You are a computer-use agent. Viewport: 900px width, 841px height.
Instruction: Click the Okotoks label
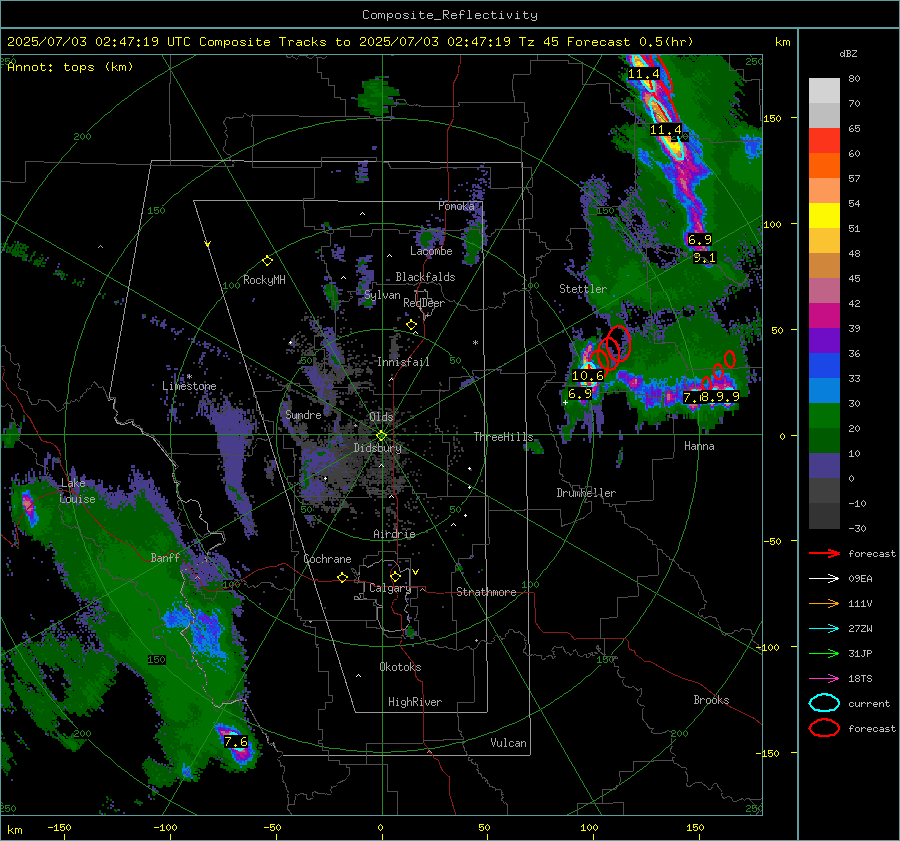(x=400, y=667)
